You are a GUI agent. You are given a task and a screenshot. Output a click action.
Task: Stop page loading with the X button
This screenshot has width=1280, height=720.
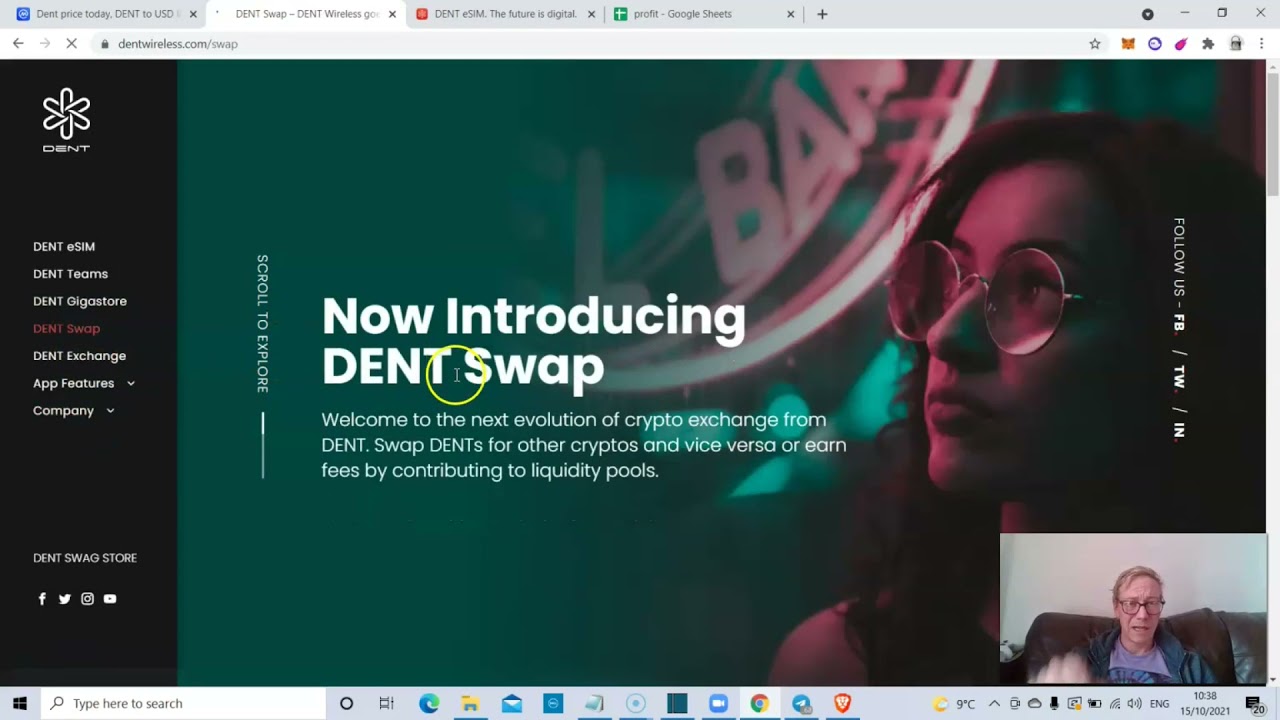point(72,44)
